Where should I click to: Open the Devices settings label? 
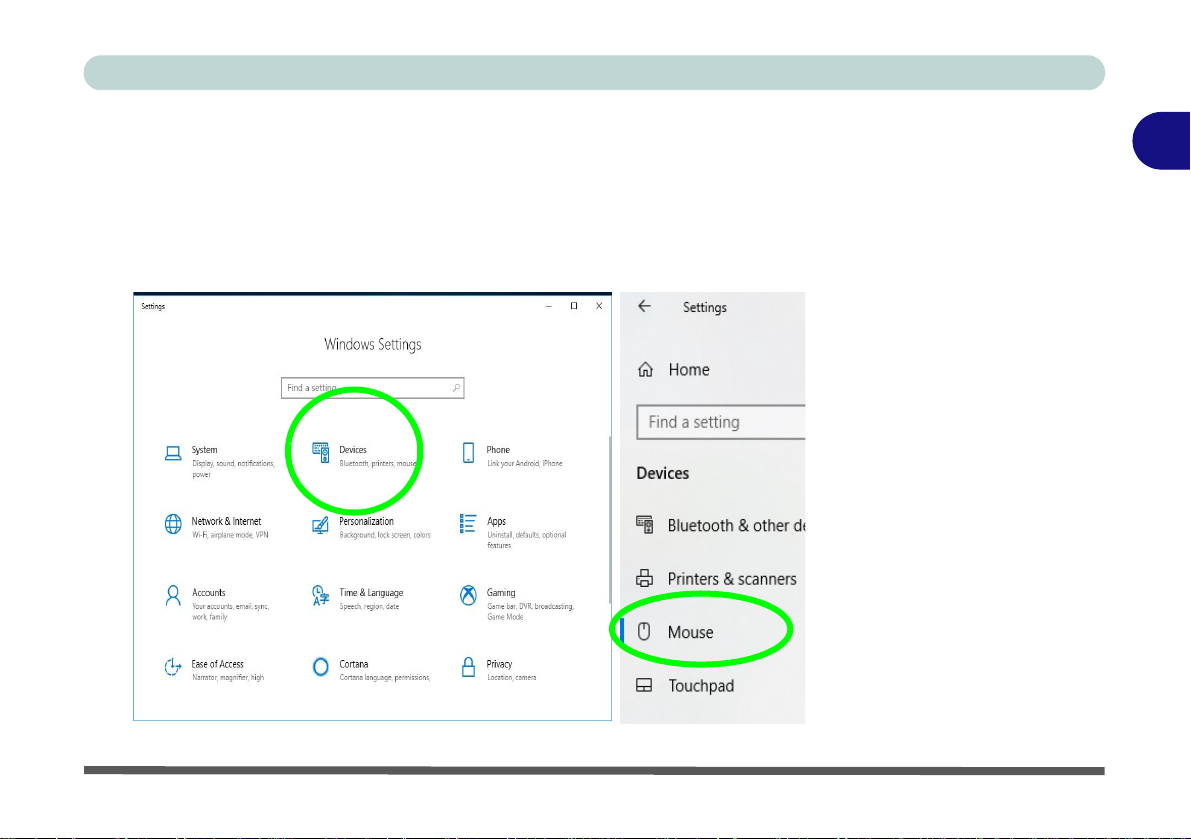coord(352,449)
